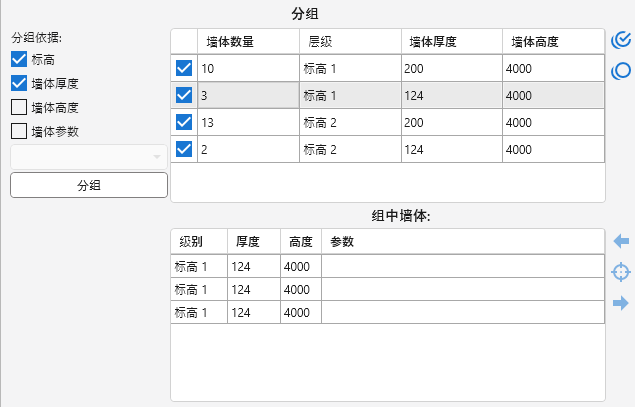Uncheck the 标高 grouping checkbox
635x407 pixels.
(19, 61)
